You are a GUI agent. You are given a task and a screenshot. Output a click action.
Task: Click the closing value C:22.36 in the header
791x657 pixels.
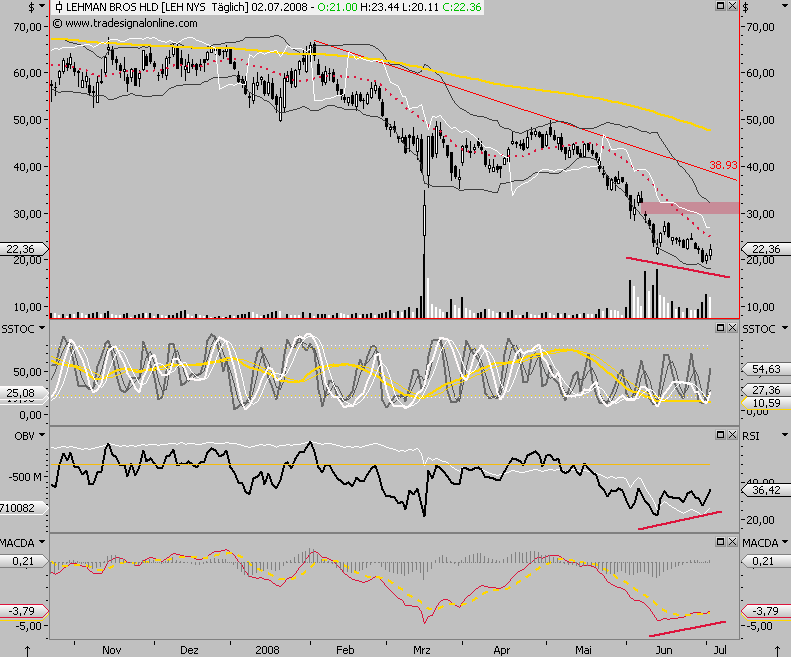point(462,7)
